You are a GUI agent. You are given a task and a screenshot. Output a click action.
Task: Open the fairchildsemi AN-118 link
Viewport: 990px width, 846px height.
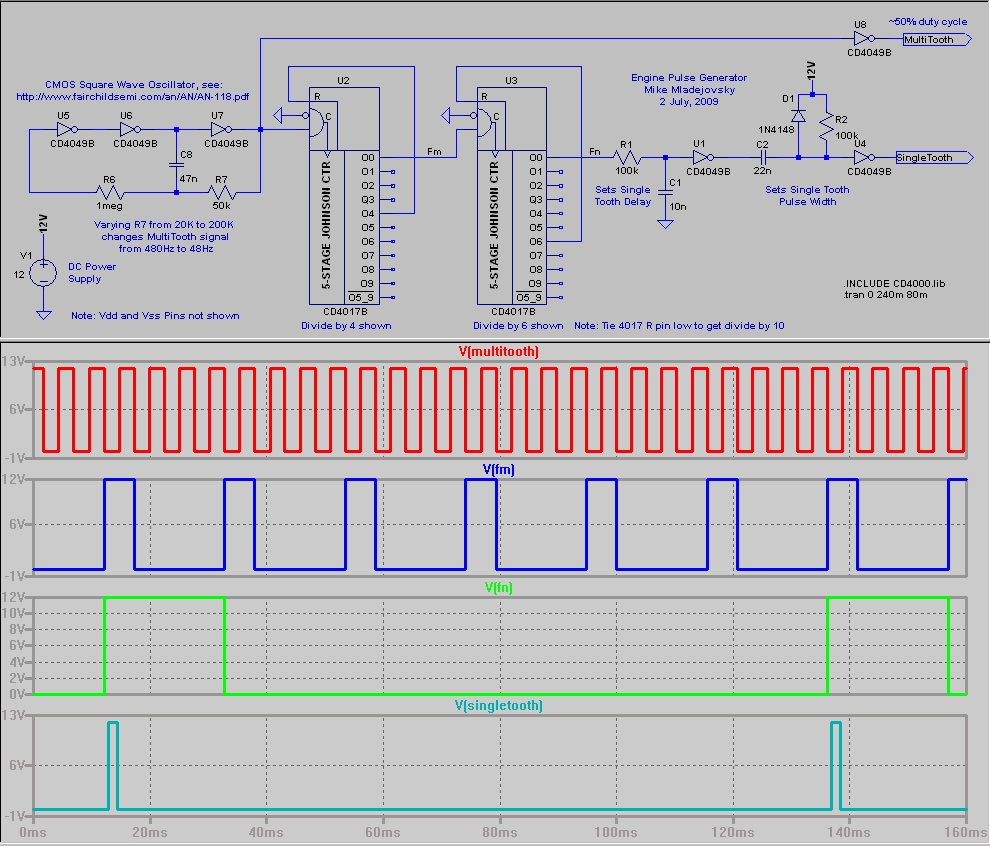133,97
